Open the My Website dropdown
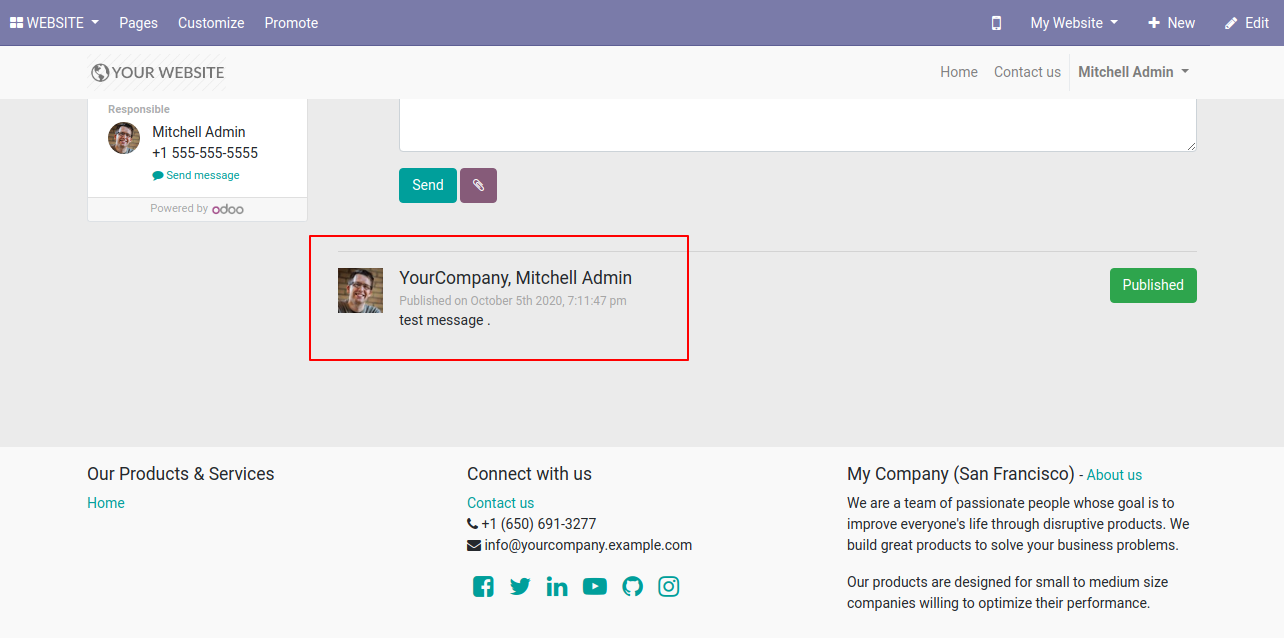 (x=1074, y=23)
